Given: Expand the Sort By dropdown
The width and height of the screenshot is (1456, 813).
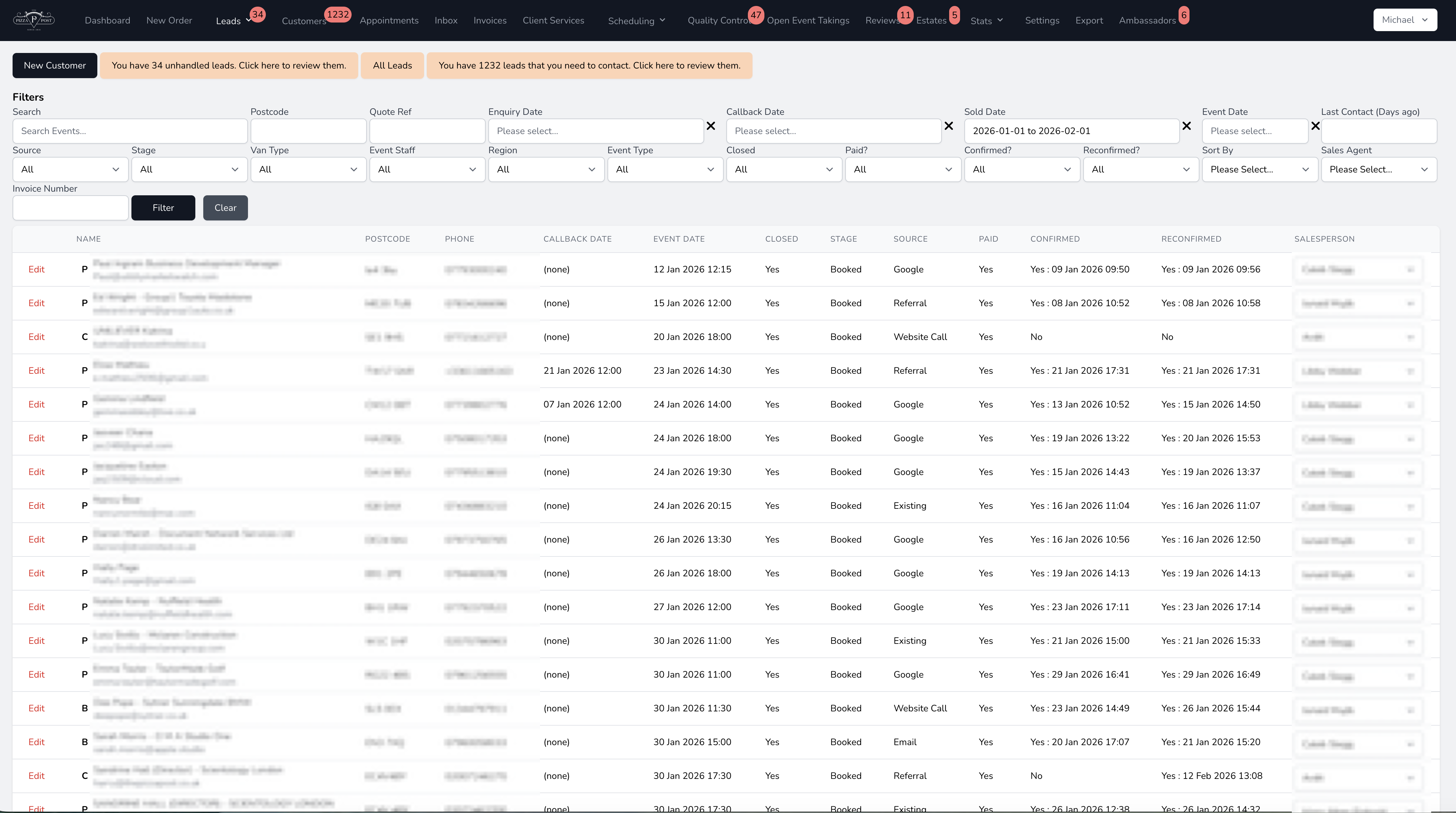Looking at the screenshot, I should click(1259, 169).
